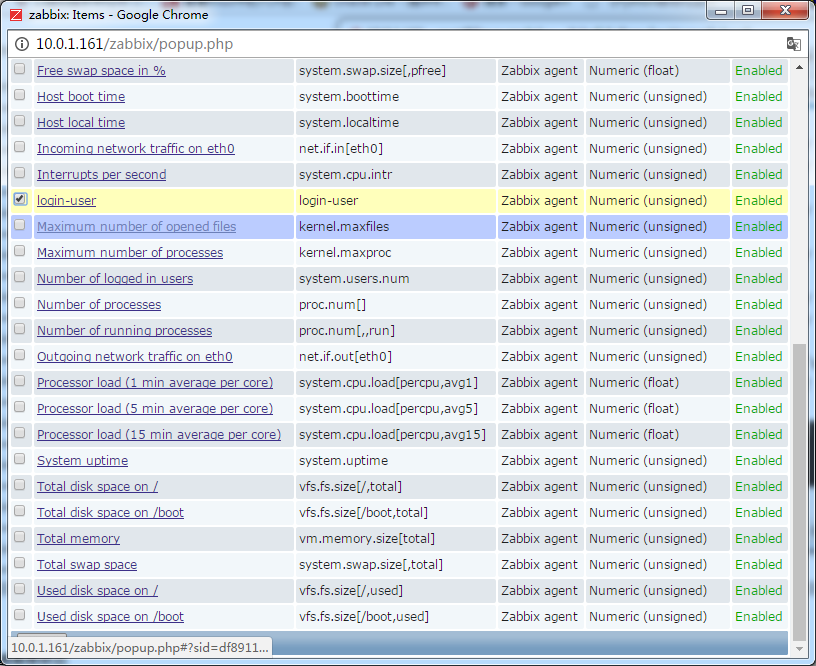This screenshot has height=666, width=816.
Task: Open the Total memory item link
Action: coord(79,539)
